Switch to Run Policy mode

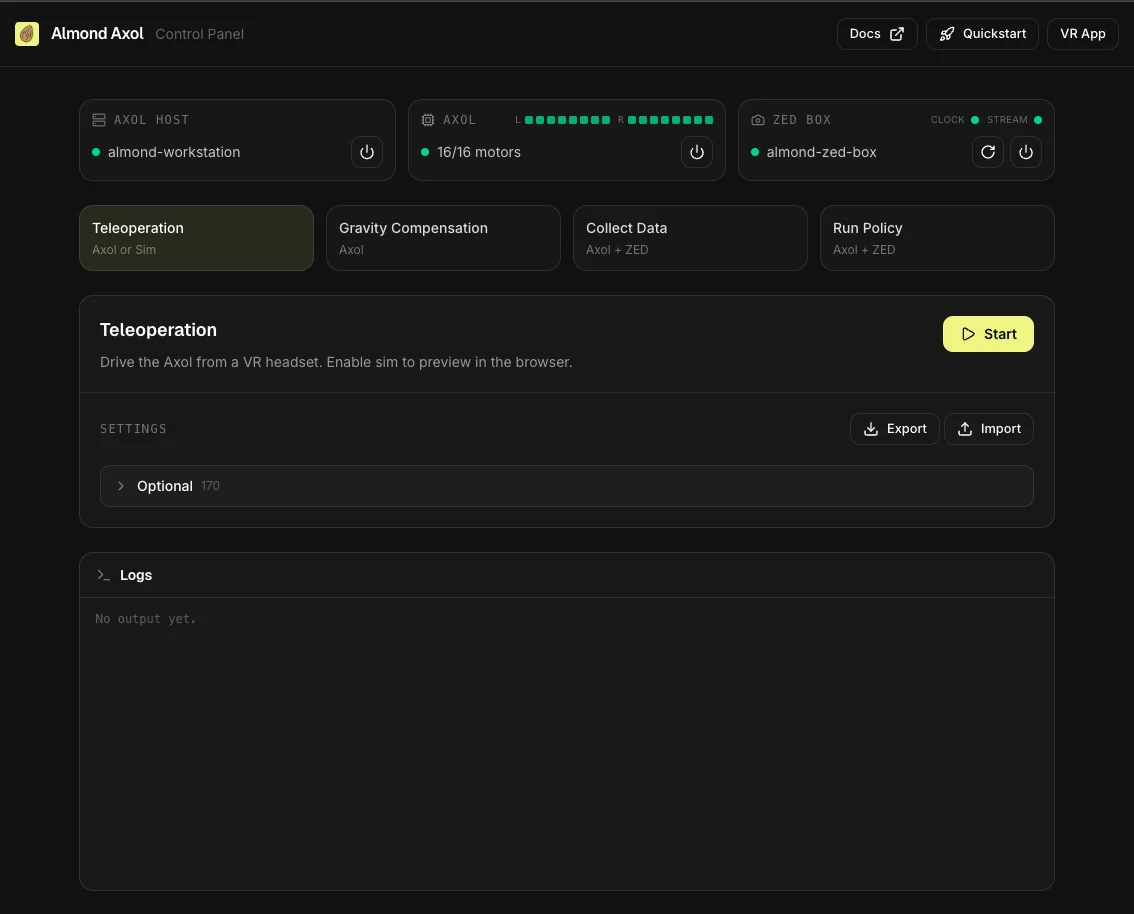coord(937,238)
